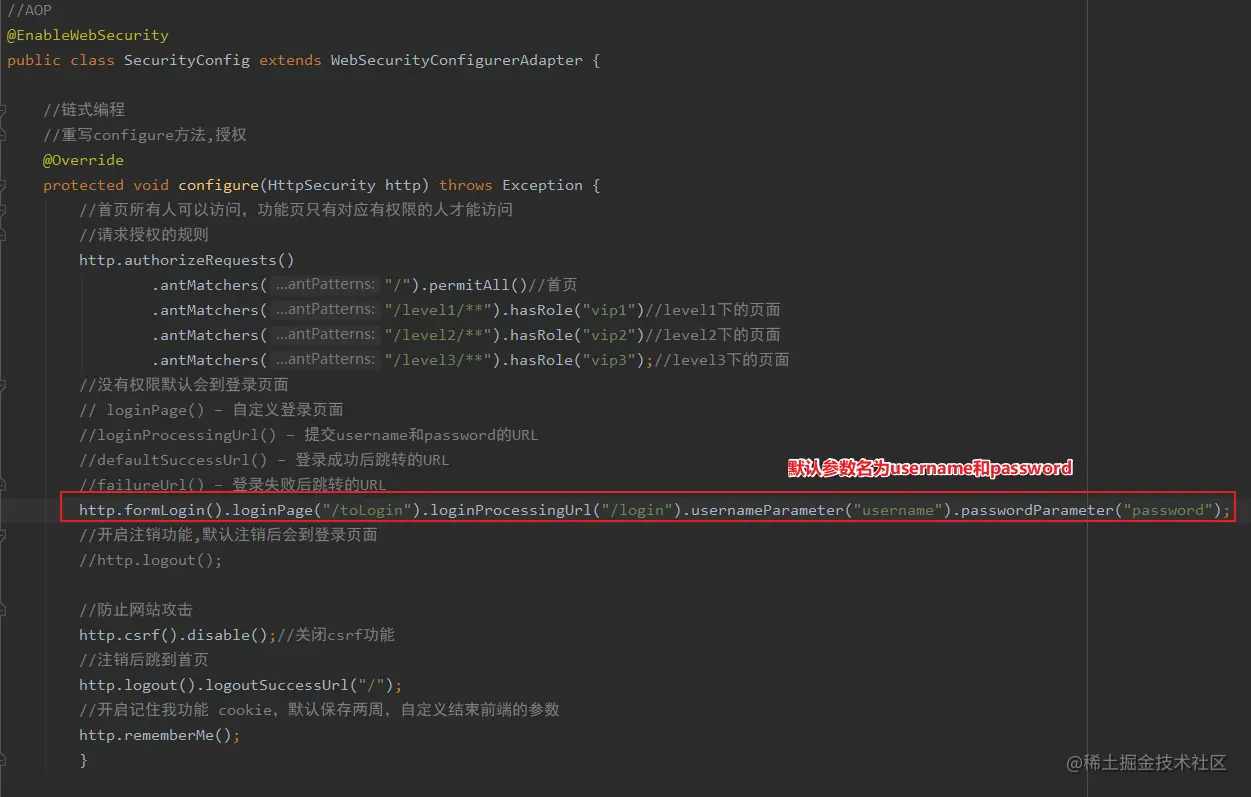
Task: Click the http.rememberMe() statement
Action: tap(160, 735)
